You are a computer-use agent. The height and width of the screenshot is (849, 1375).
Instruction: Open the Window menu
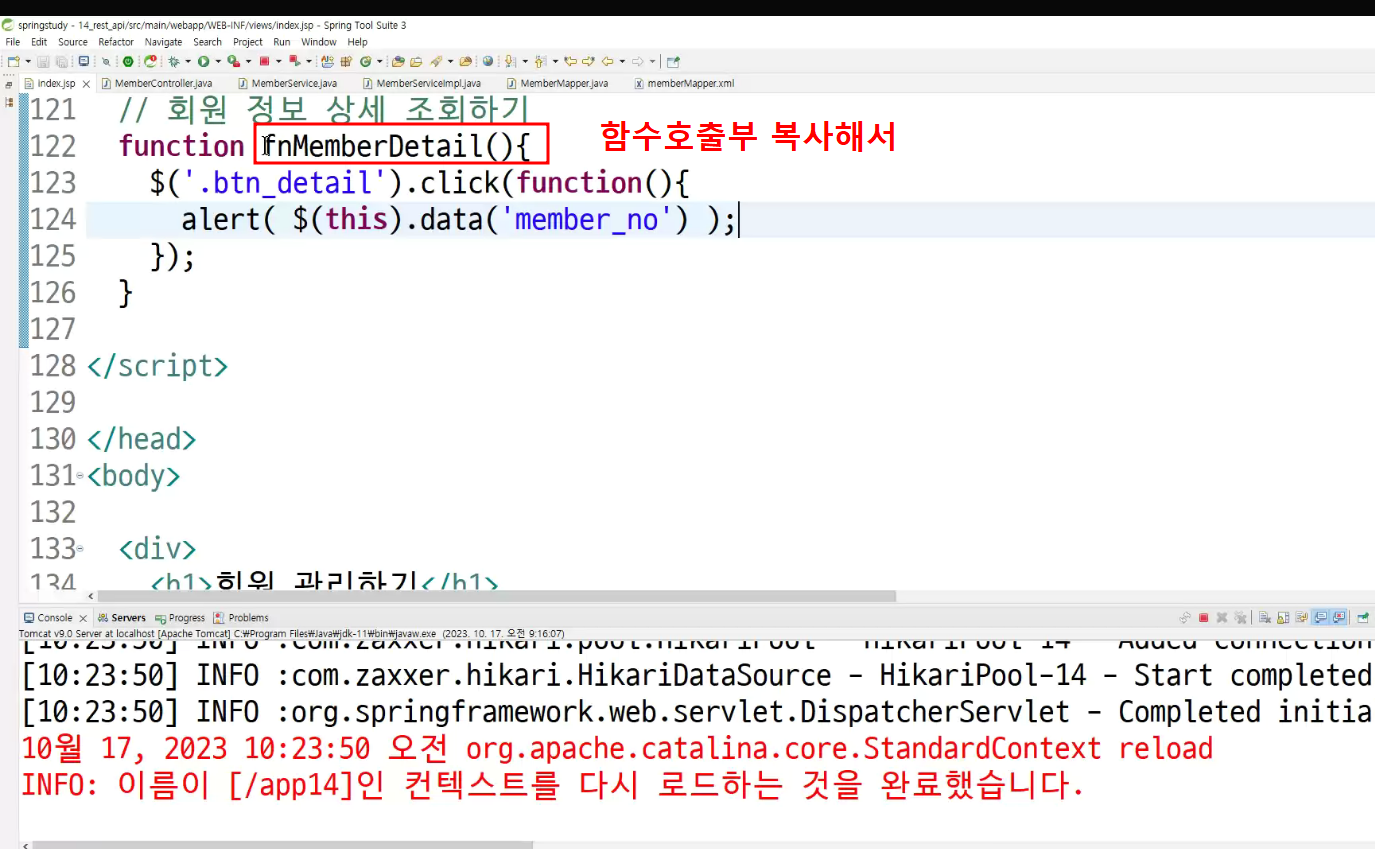tap(319, 42)
